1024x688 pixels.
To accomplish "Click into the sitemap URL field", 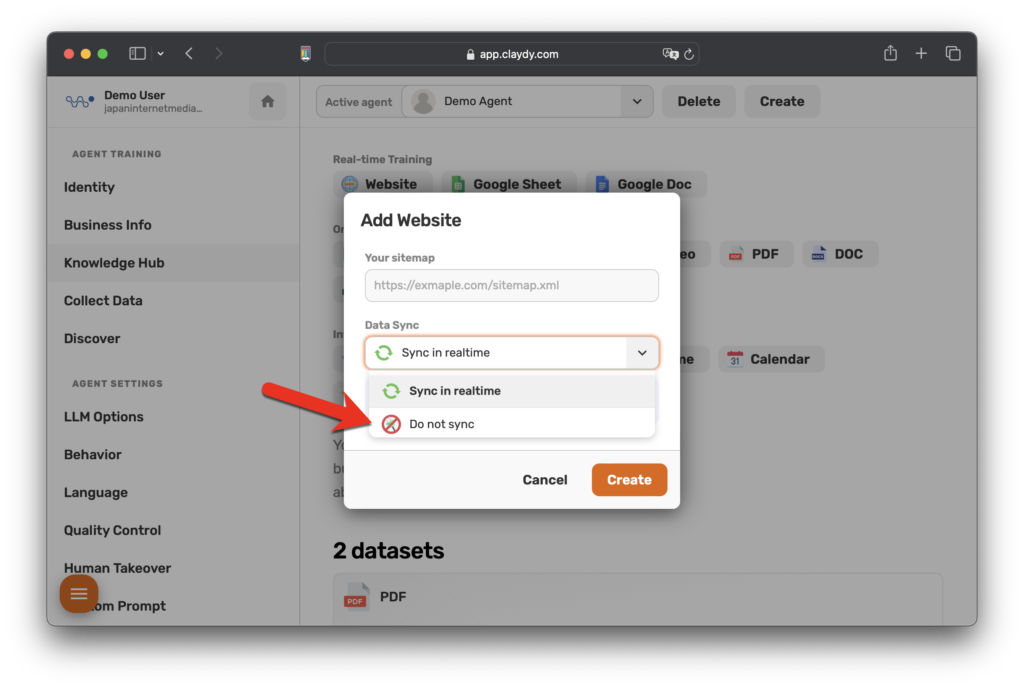I will pos(511,285).
